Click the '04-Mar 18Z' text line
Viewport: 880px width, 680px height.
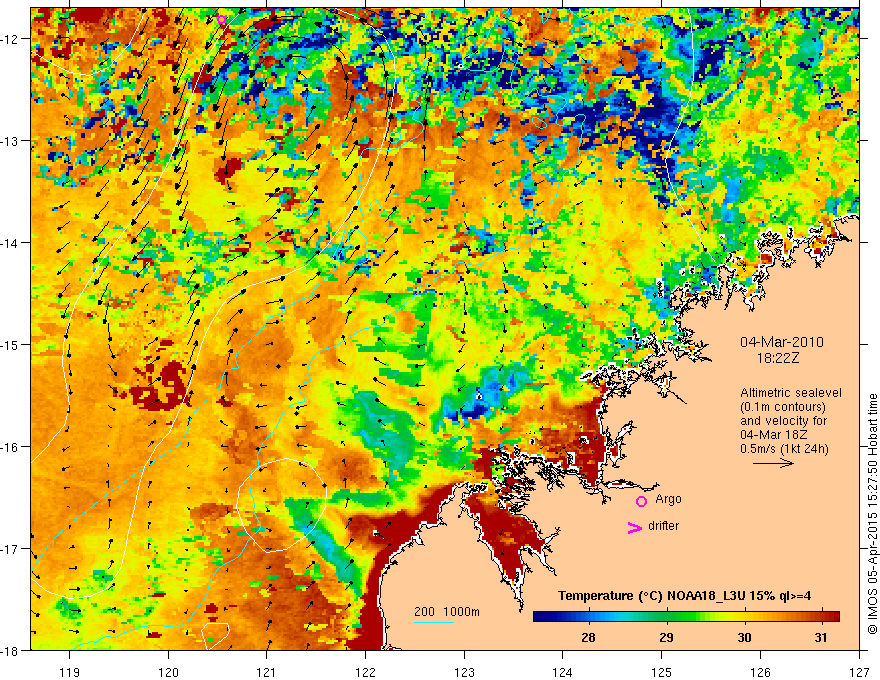(771, 435)
